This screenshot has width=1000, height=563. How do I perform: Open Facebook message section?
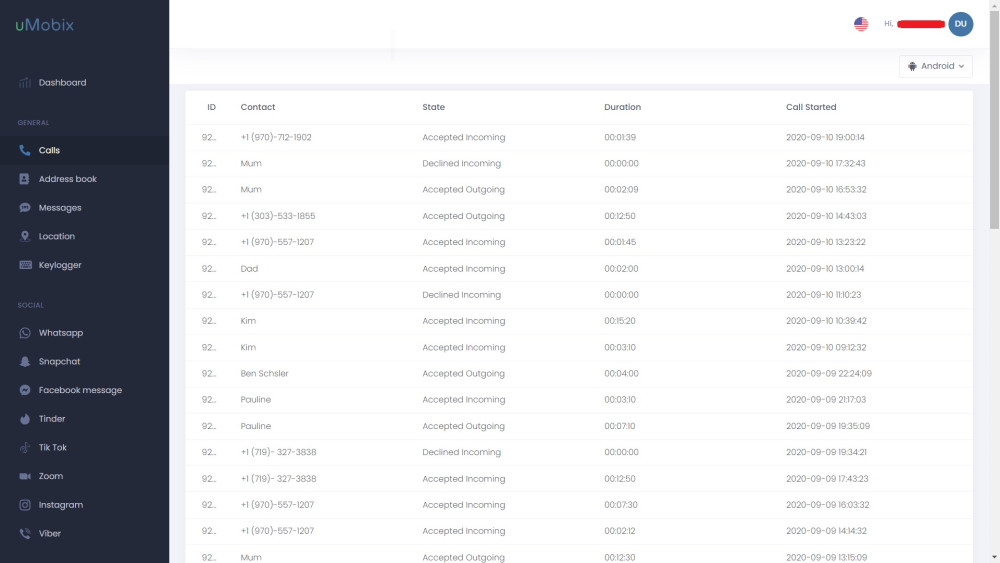pos(80,390)
